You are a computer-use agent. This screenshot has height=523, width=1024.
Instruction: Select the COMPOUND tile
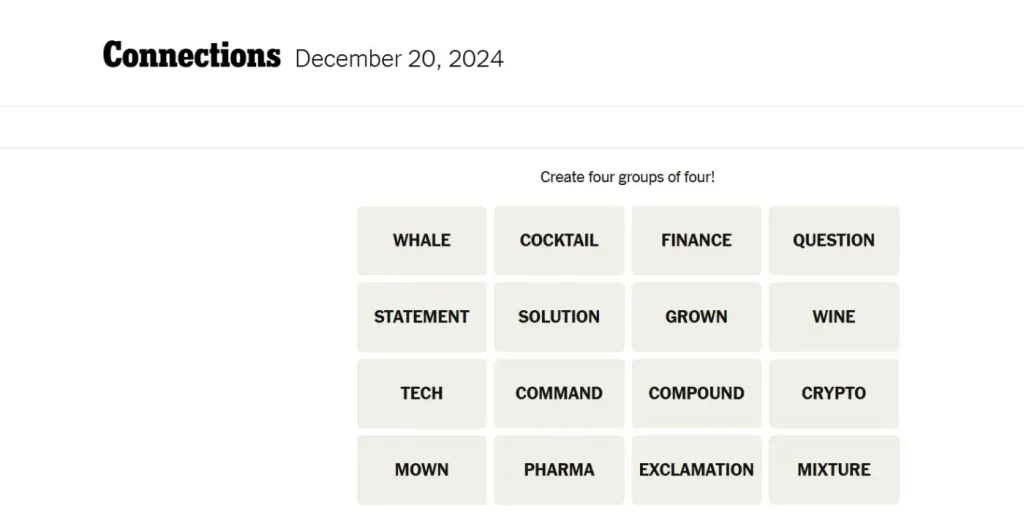(696, 393)
